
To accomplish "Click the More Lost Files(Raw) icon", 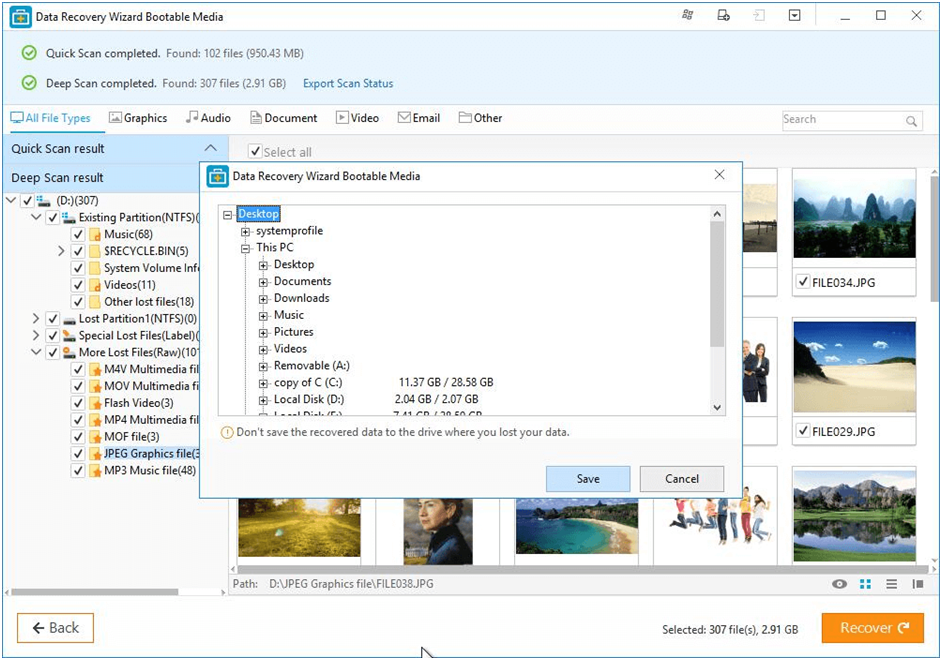I will pyautogui.click(x=69, y=353).
